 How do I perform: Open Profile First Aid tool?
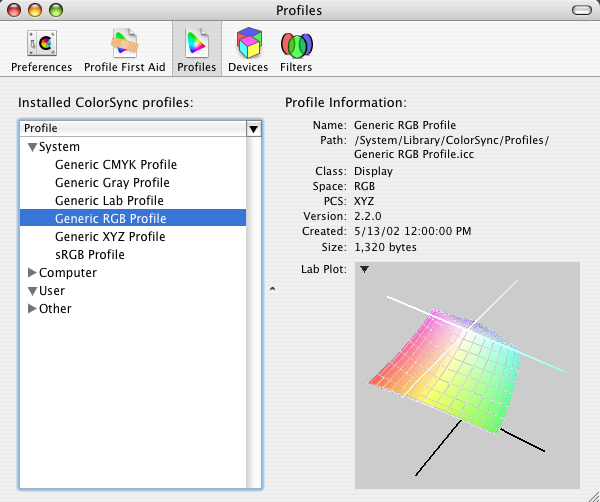[x=126, y=48]
